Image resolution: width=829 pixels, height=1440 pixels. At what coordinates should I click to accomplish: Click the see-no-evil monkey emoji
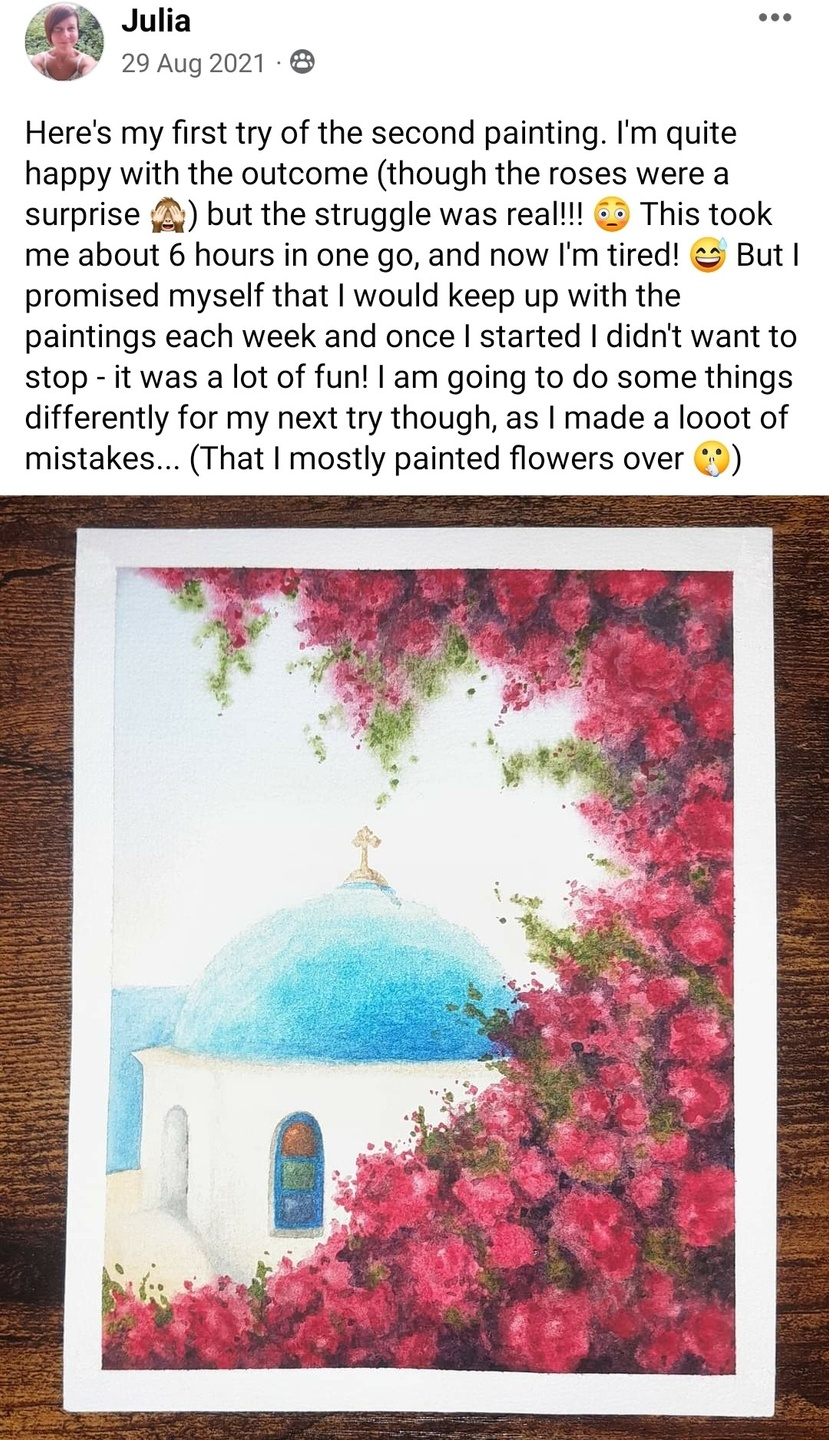pos(167,216)
